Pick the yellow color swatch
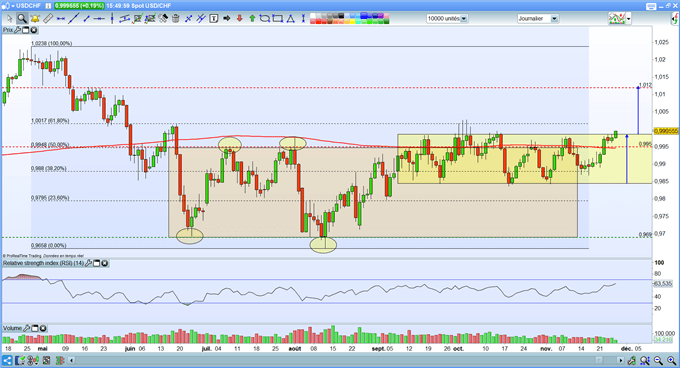 point(353,21)
